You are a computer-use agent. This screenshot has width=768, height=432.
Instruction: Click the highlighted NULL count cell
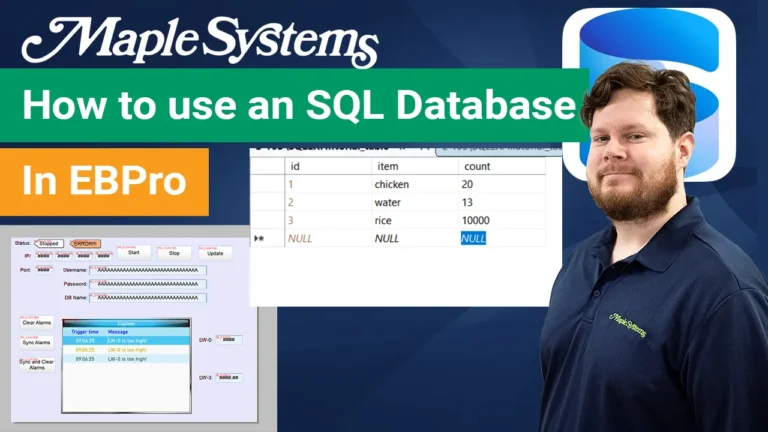[x=473, y=238]
